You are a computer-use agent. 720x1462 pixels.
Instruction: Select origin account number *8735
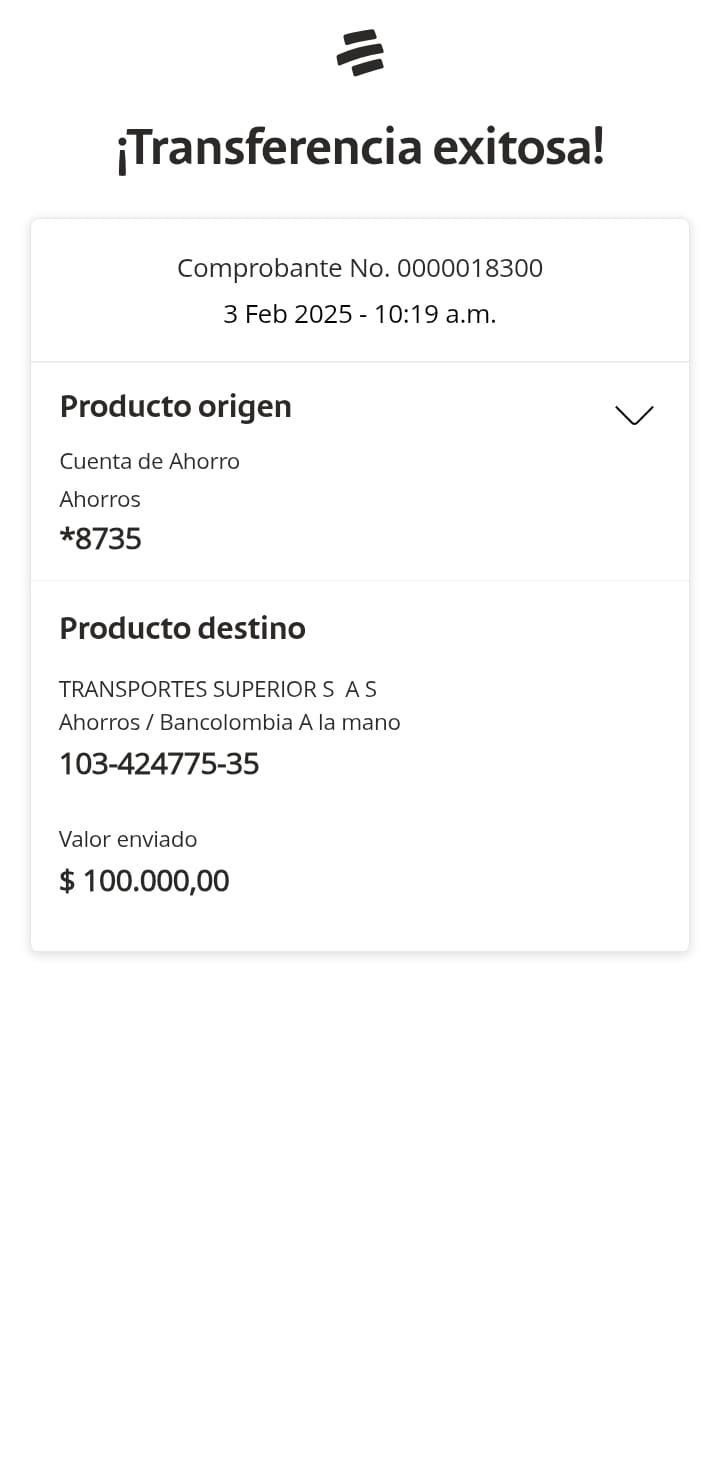click(101, 539)
